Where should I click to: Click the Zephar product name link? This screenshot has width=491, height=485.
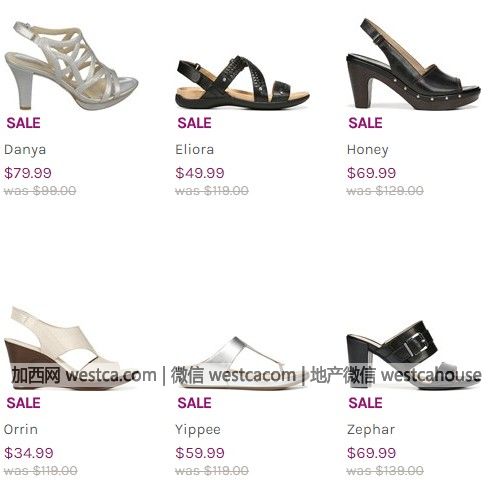371,430
